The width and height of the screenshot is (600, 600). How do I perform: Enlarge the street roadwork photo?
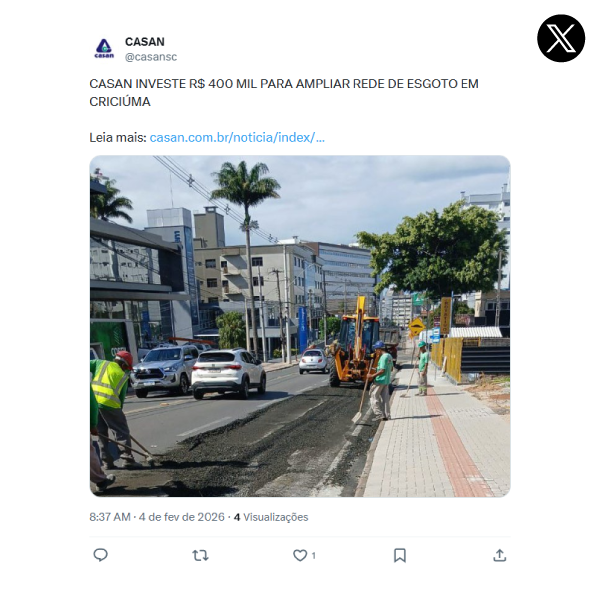(x=300, y=326)
